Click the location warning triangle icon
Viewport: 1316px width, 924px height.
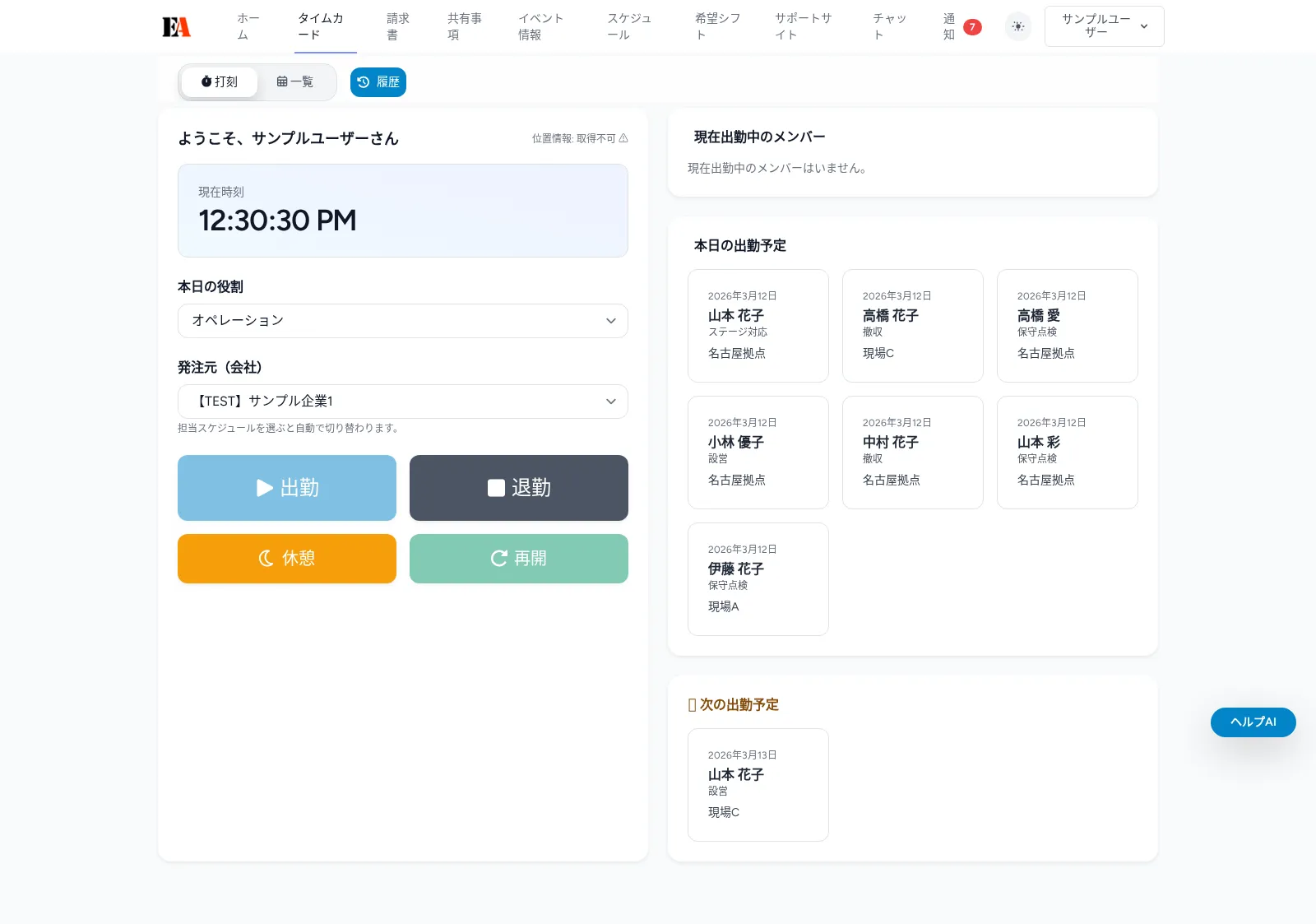[x=623, y=138]
